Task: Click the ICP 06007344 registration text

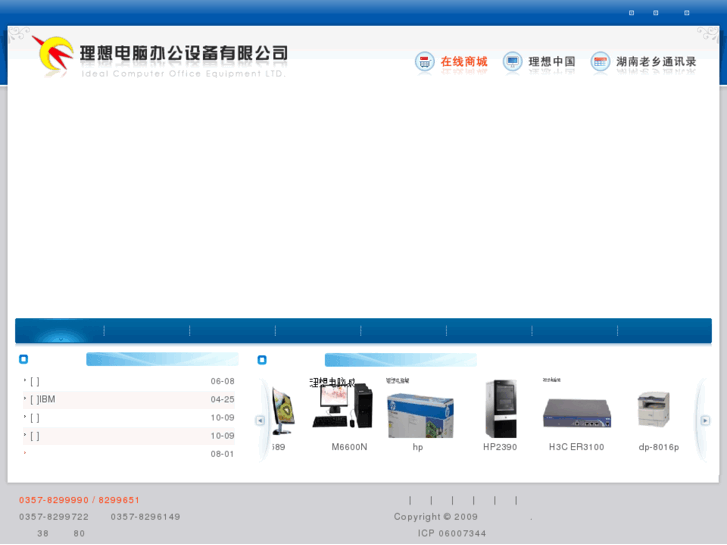Action: pyautogui.click(x=452, y=533)
